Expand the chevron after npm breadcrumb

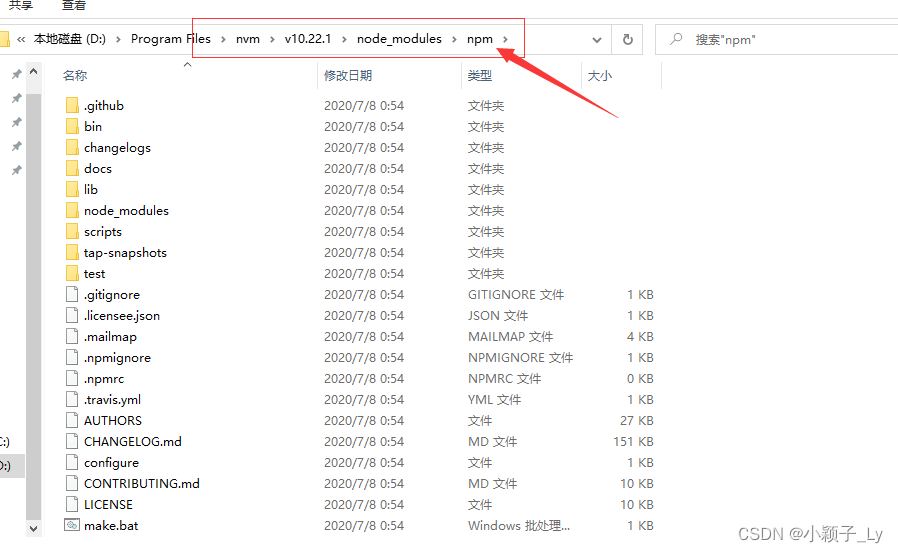[505, 40]
